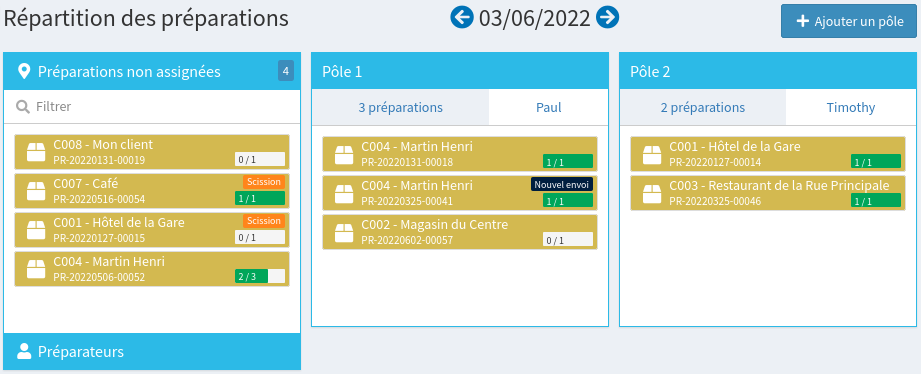Click box icon of PR-20220506-00052 card
This screenshot has width=921, height=374.
(36, 268)
